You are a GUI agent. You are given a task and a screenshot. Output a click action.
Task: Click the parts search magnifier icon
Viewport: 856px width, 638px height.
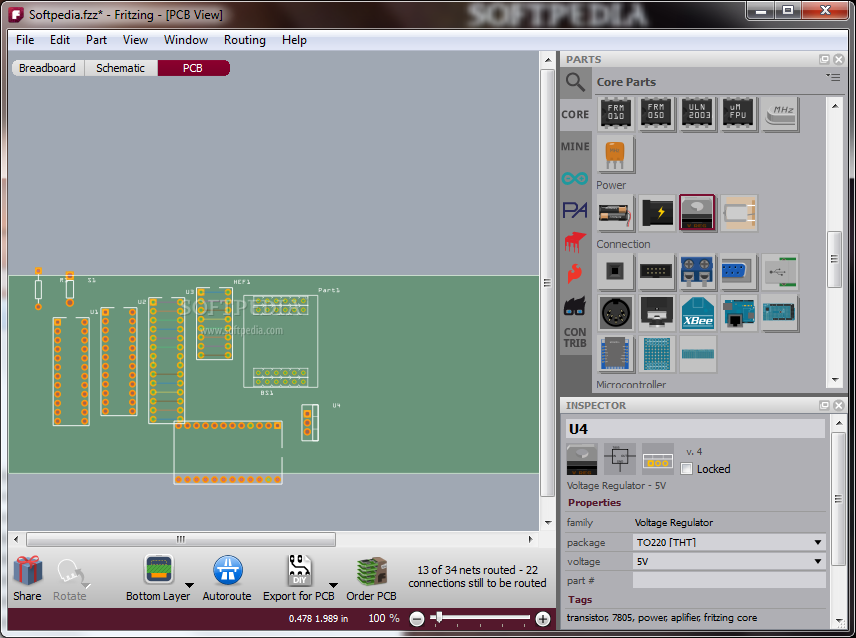tap(575, 82)
